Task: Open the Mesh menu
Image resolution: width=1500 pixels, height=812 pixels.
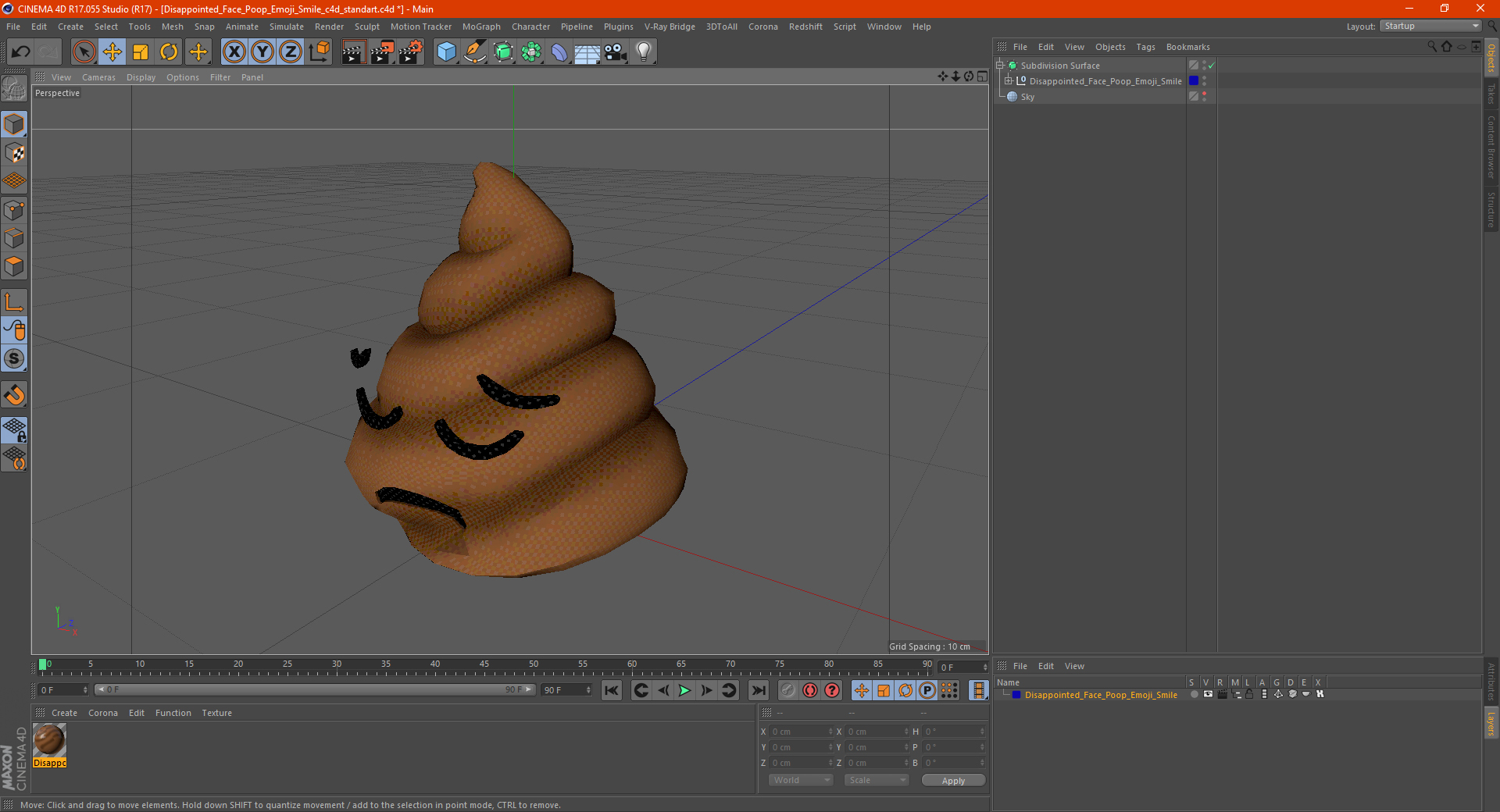Action: 172,27
